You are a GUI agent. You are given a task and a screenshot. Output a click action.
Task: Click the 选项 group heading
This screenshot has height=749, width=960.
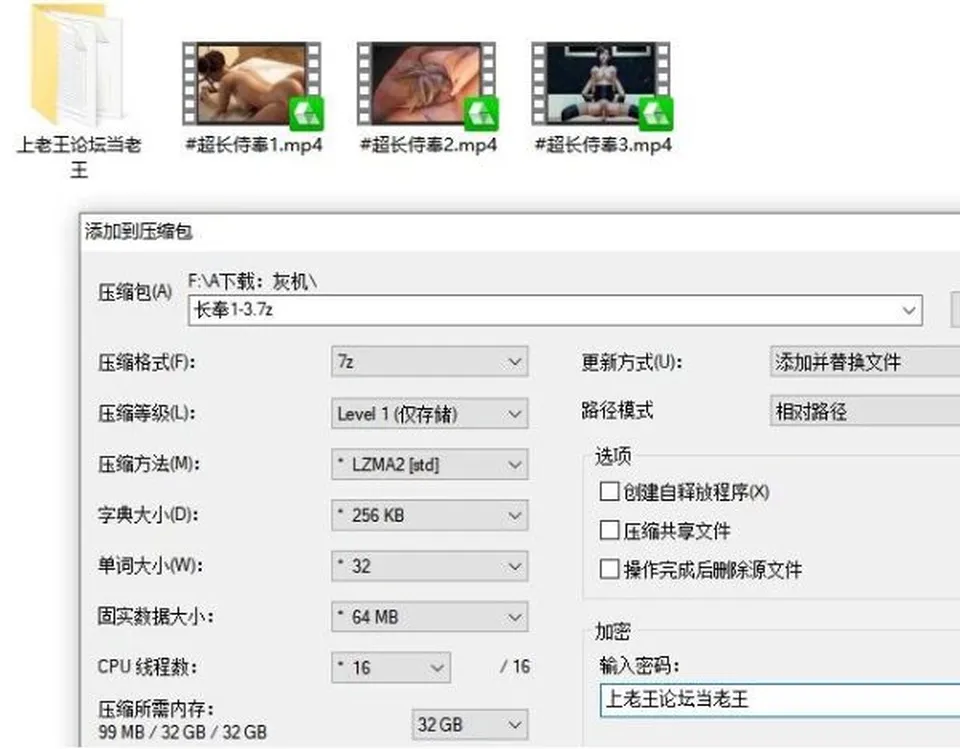(x=613, y=456)
